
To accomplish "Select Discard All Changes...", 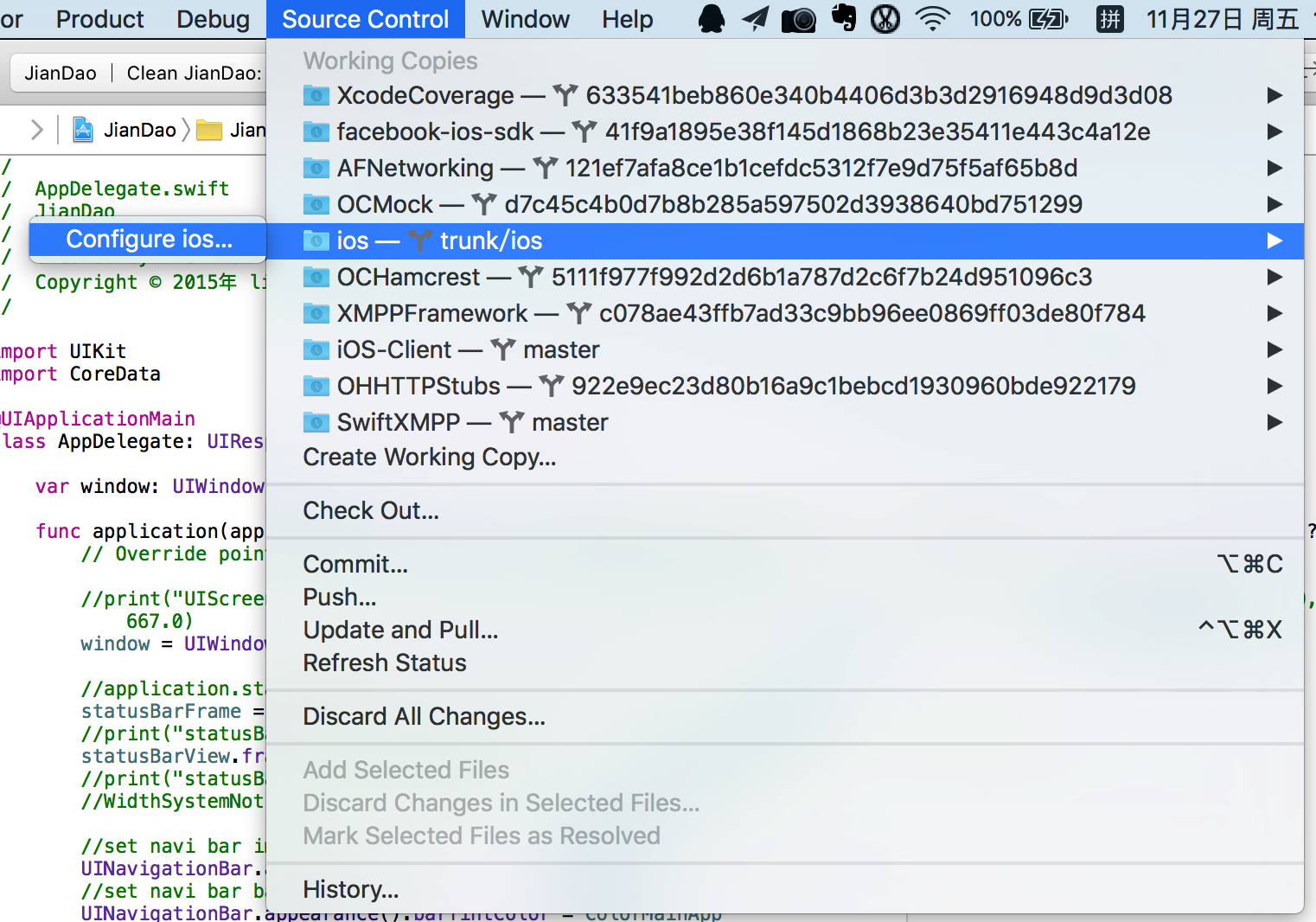I will pos(785,716).
